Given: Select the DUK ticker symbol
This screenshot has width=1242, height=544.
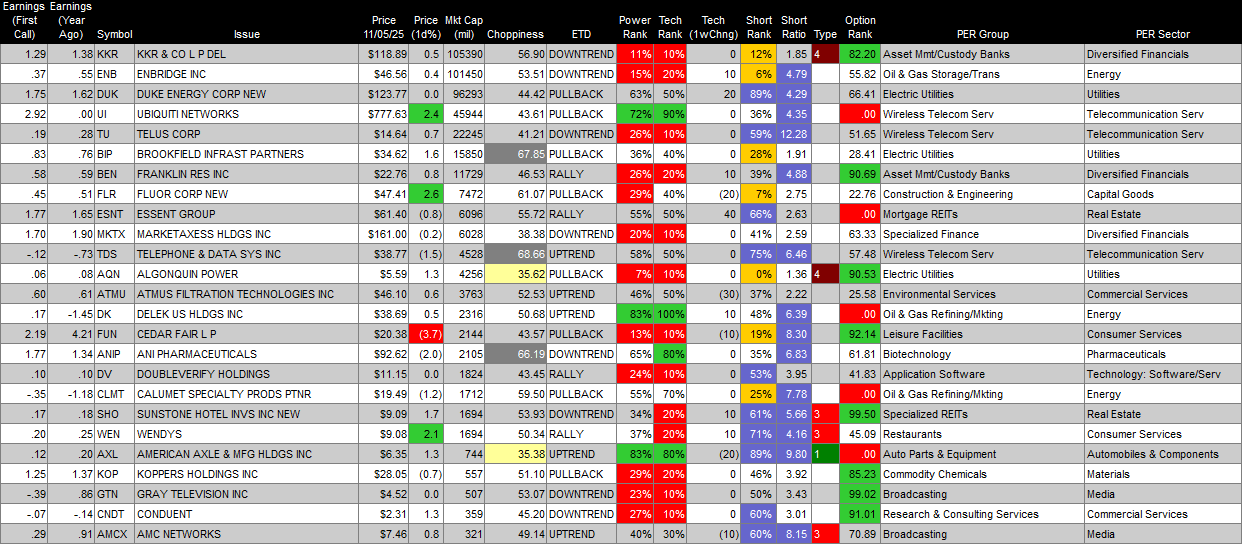Looking at the screenshot, I should (108, 94).
